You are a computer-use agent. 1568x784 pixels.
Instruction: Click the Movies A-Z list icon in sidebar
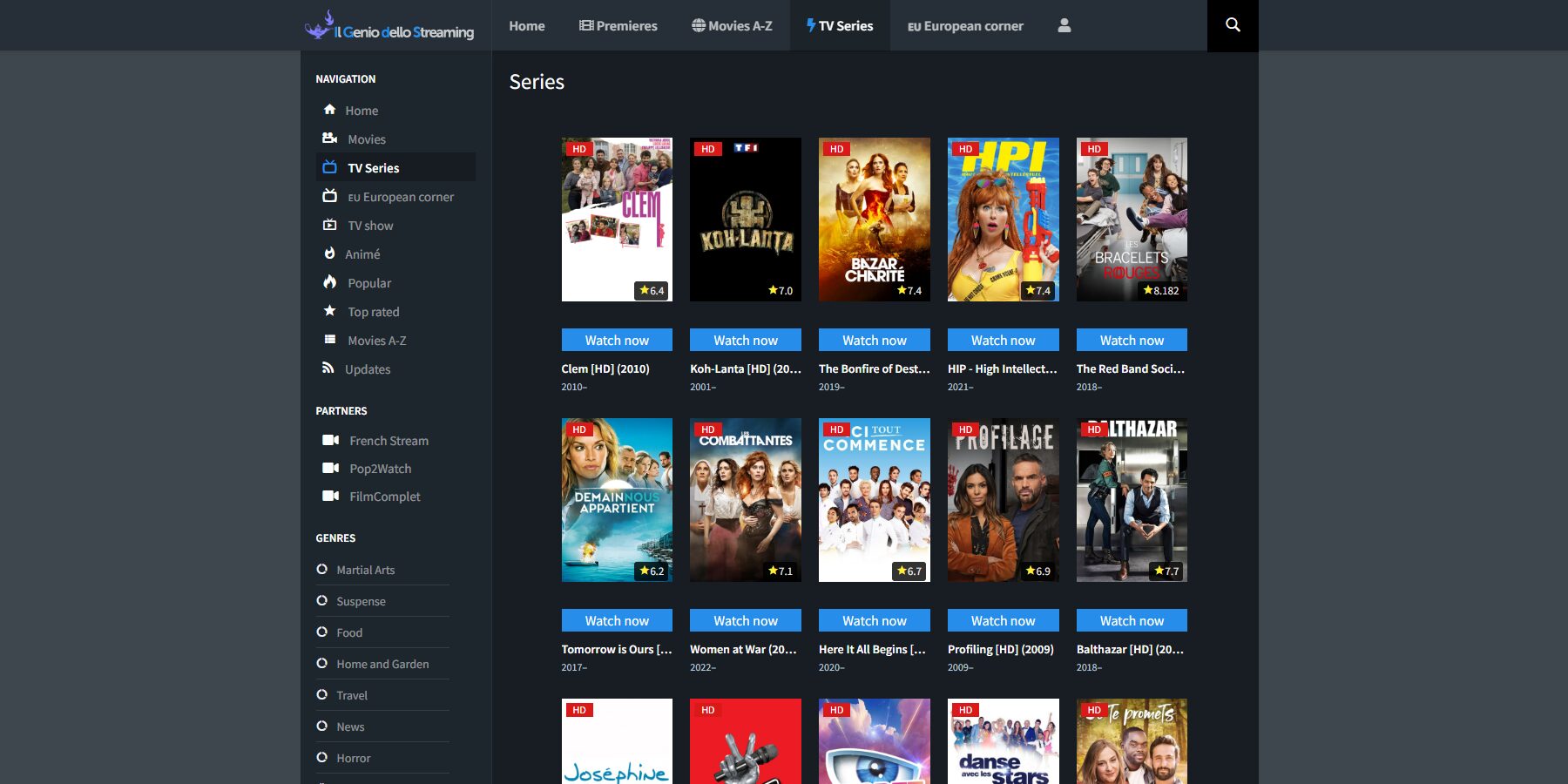tap(330, 340)
